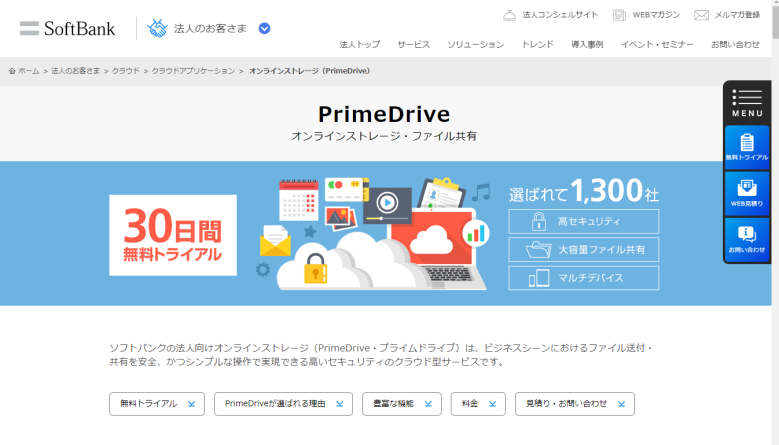
Task: Open 法人トップ menu item
Action: pos(360,45)
